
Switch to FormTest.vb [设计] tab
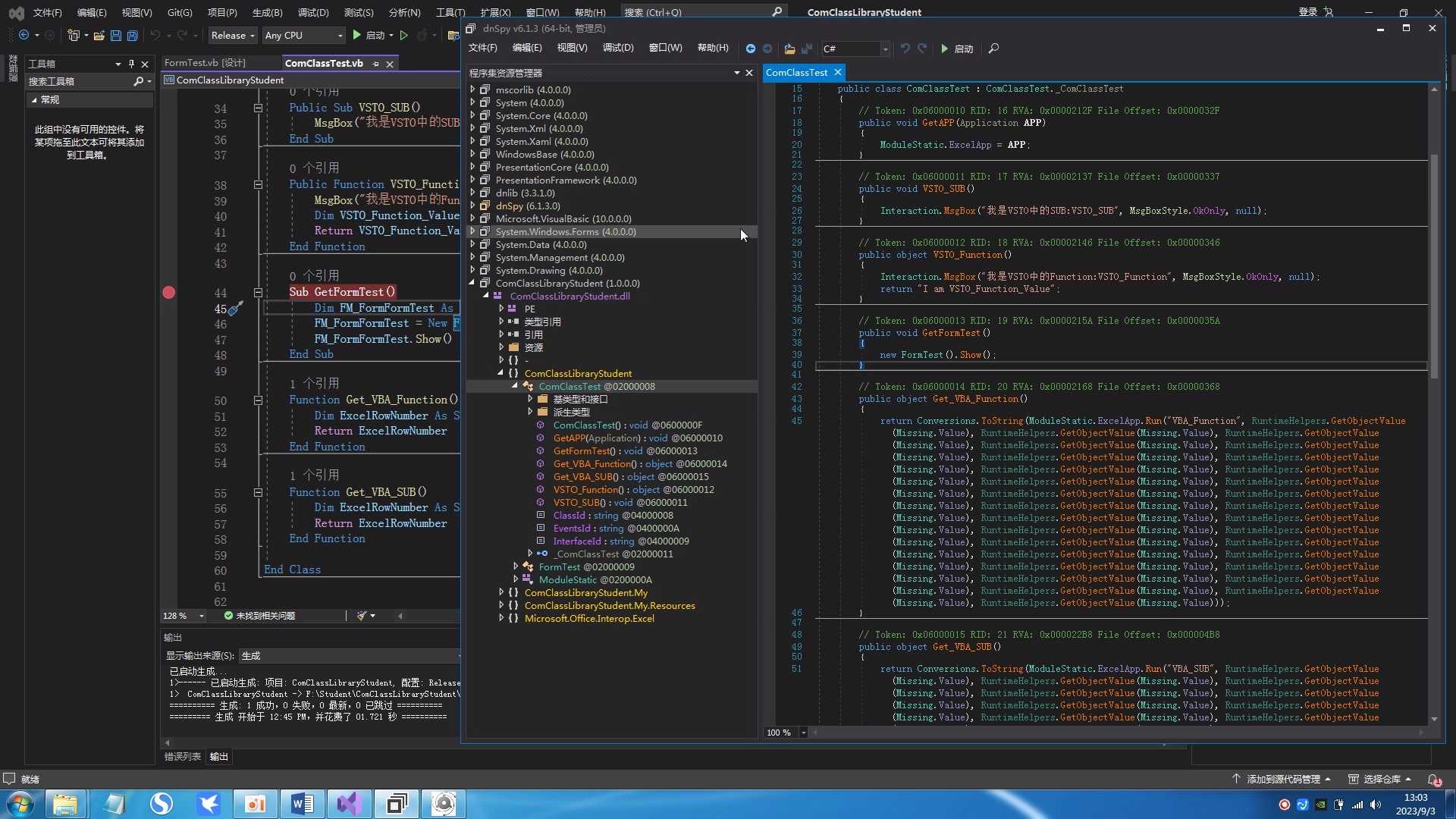click(205, 63)
